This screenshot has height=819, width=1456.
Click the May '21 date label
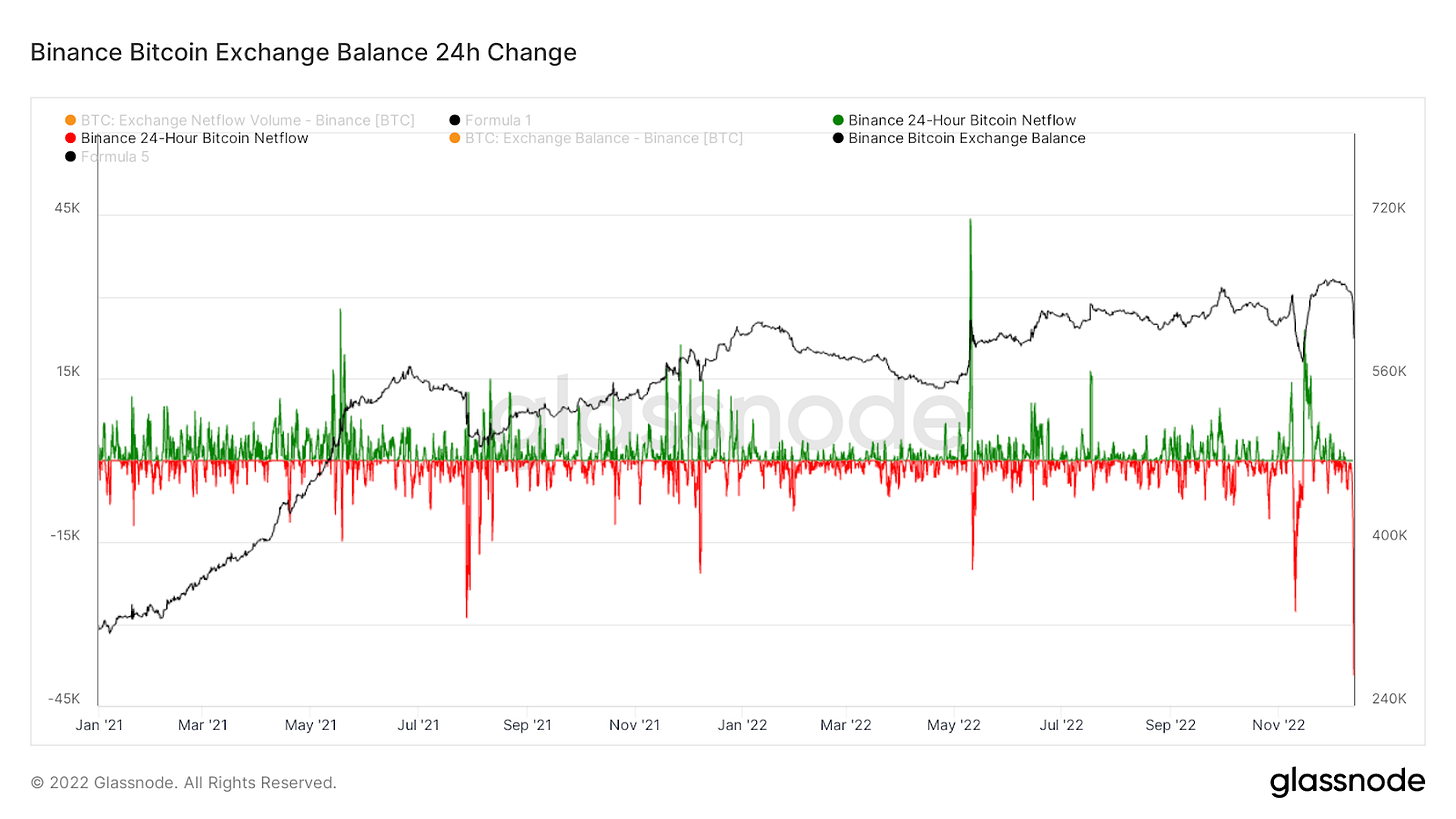tap(311, 725)
